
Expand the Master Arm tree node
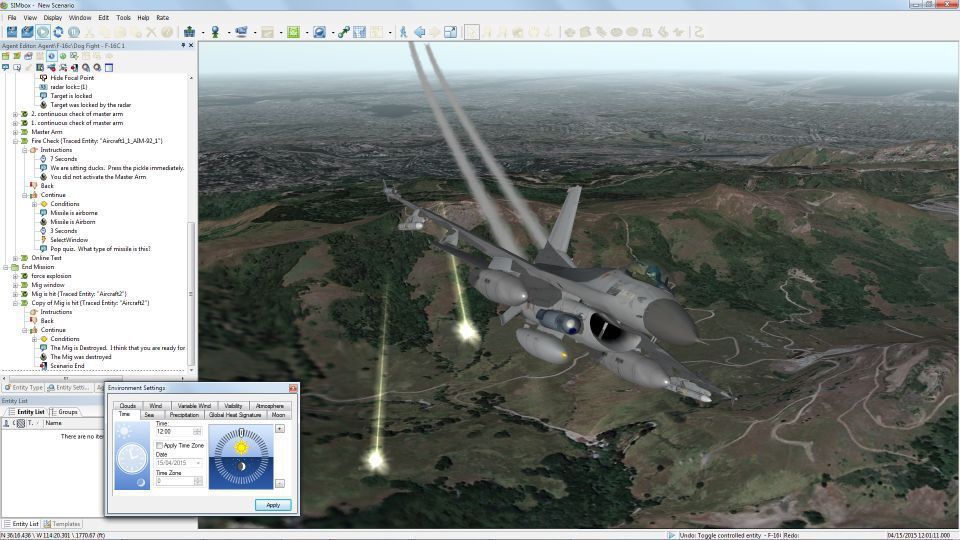[x=15, y=132]
